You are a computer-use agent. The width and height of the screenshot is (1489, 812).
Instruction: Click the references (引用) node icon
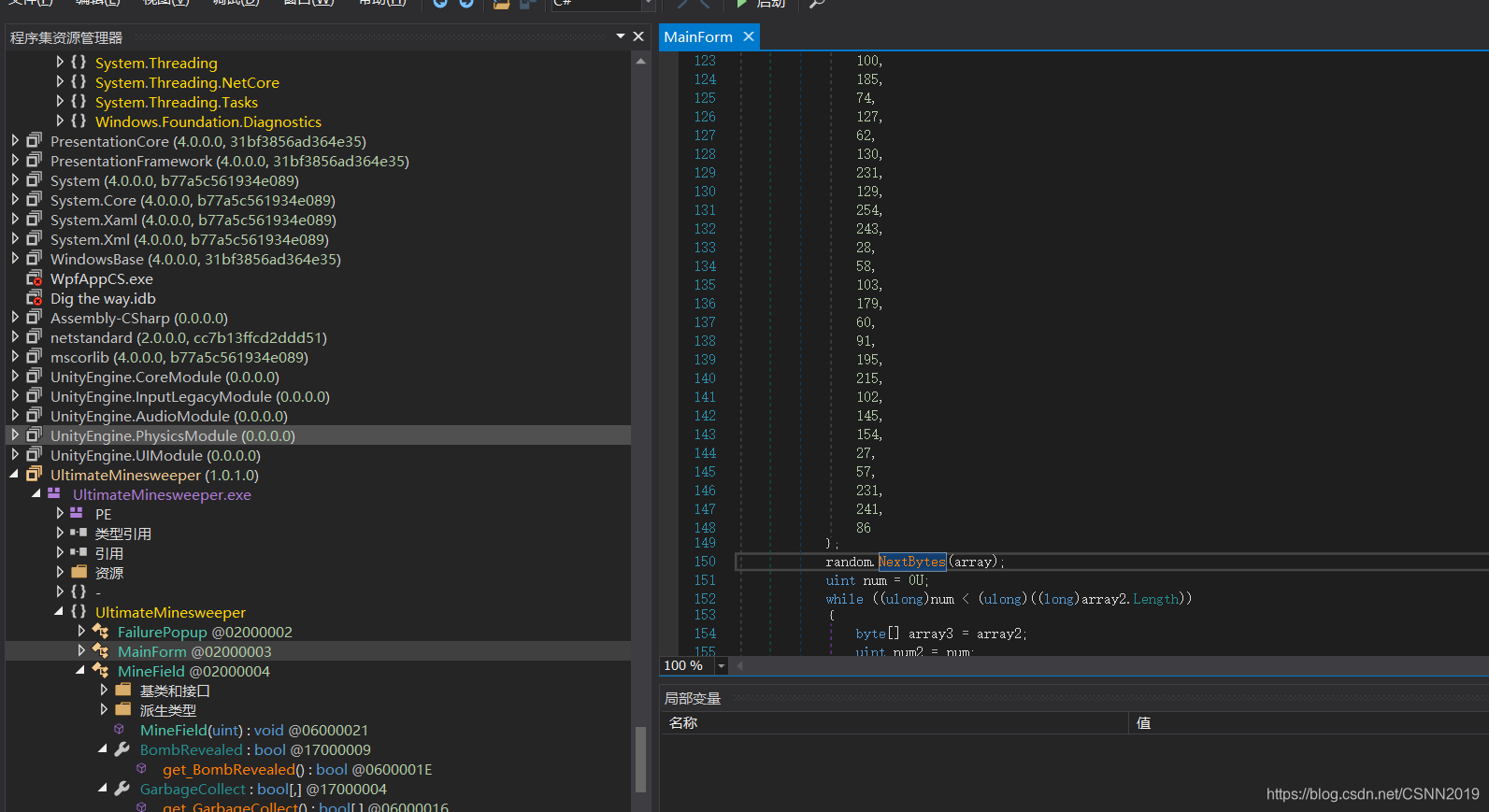point(79,552)
